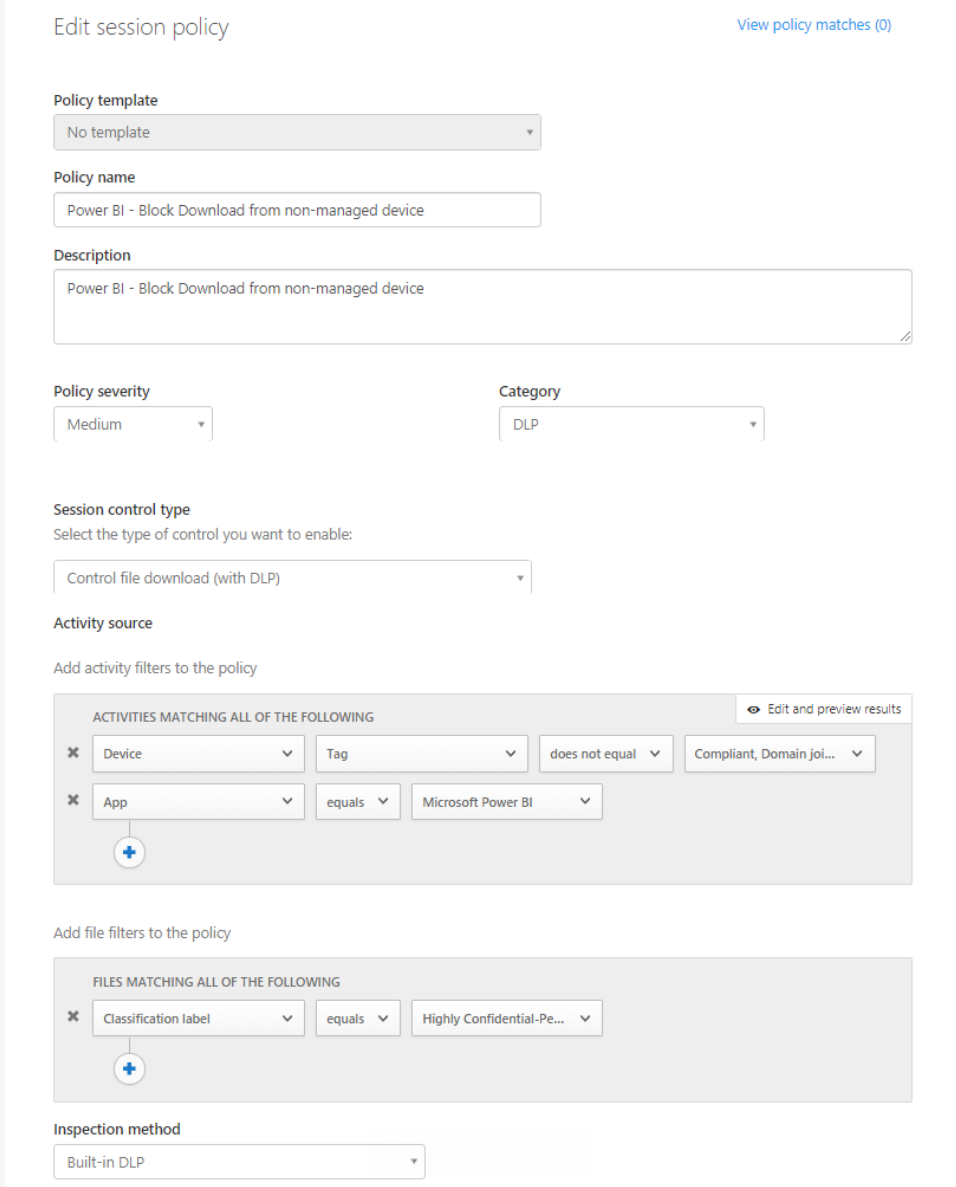The width and height of the screenshot is (956, 1187).
Task: Click the eye icon for Edit and preview results
Action: (753, 708)
